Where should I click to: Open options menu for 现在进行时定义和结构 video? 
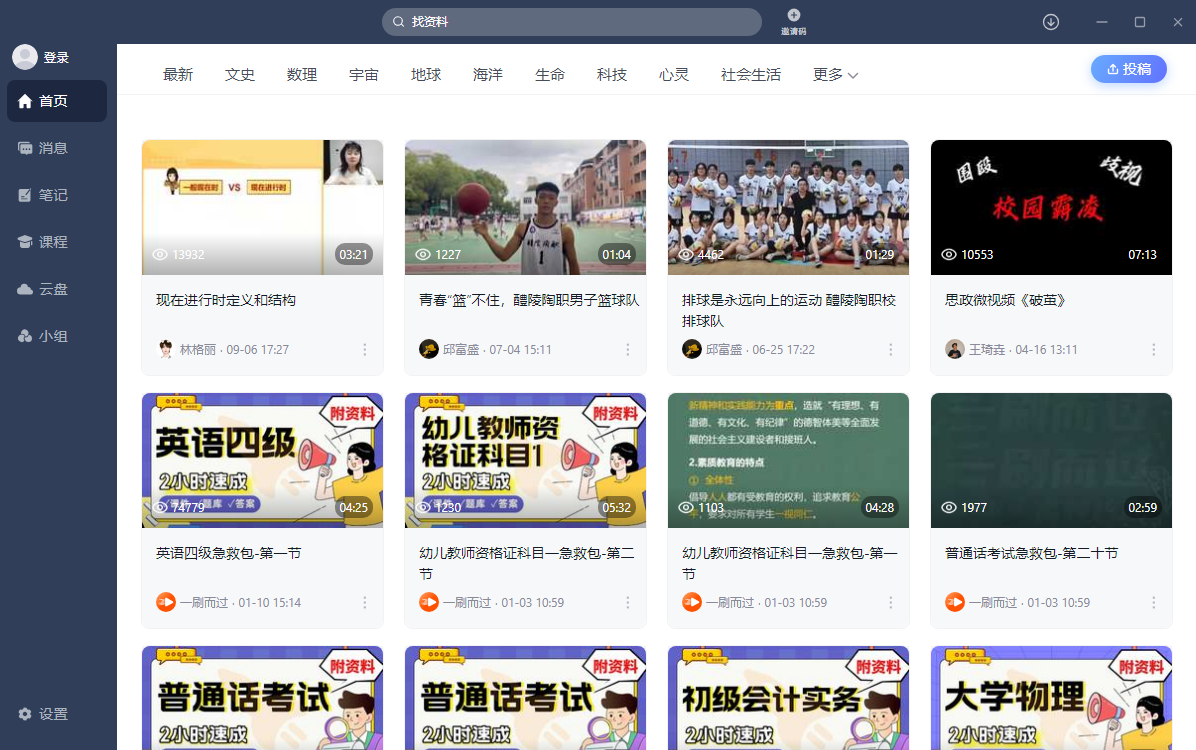point(365,350)
